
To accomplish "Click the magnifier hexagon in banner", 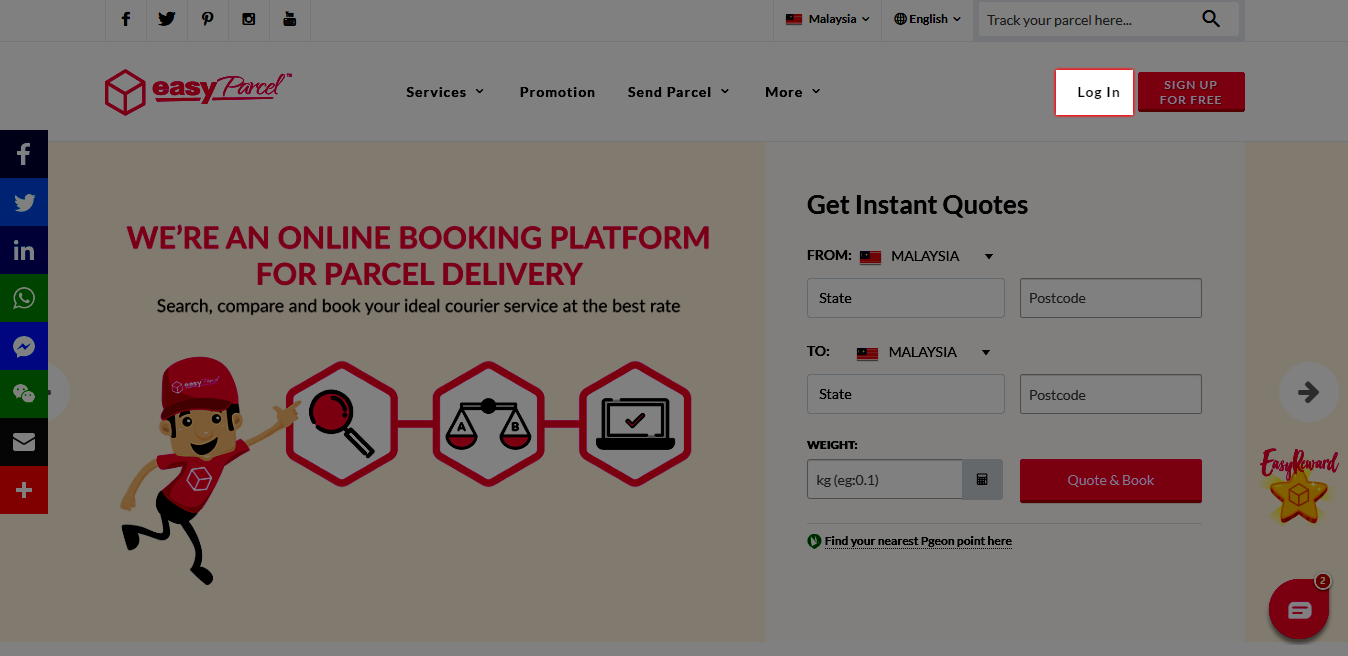I will tap(342, 424).
